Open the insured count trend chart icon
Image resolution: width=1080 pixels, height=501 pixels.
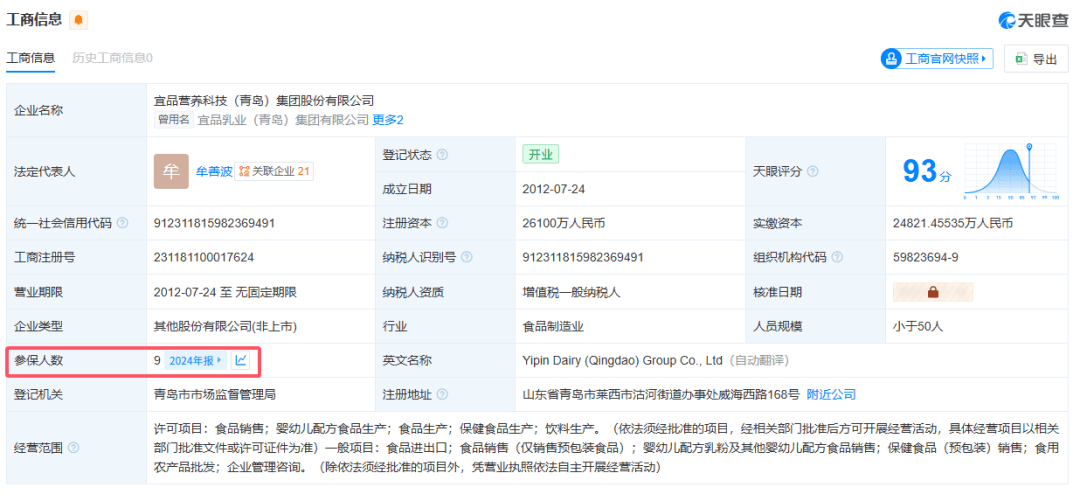[x=241, y=360]
